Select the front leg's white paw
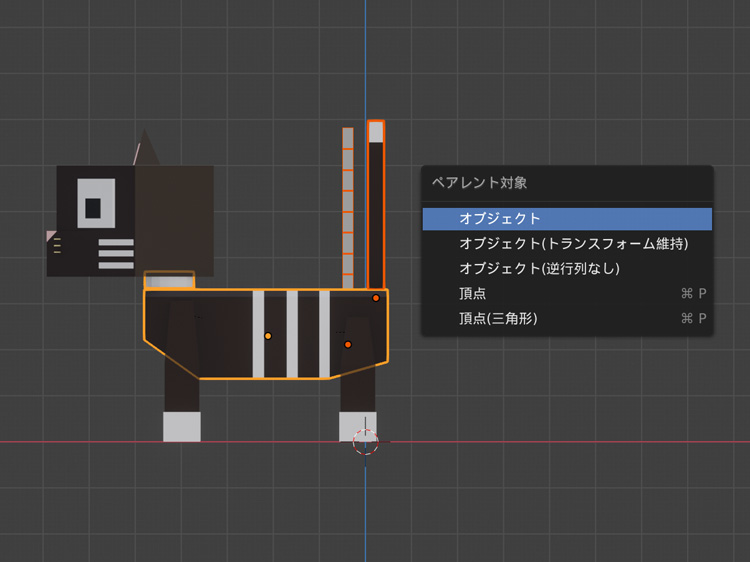This screenshot has height=562, width=750. [x=182, y=426]
